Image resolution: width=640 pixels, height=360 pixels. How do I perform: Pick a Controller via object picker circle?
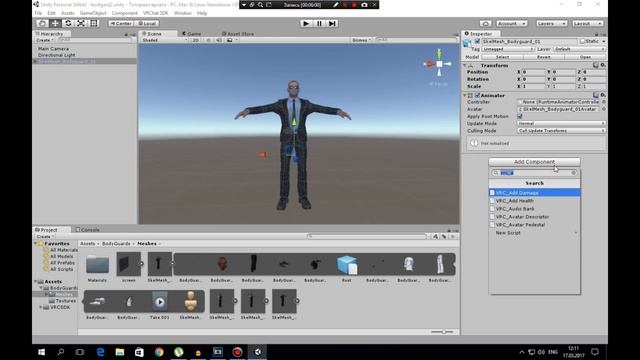pos(604,102)
